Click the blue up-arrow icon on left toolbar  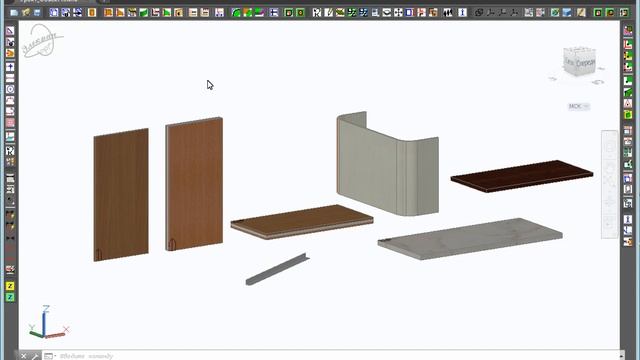pos(10,67)
